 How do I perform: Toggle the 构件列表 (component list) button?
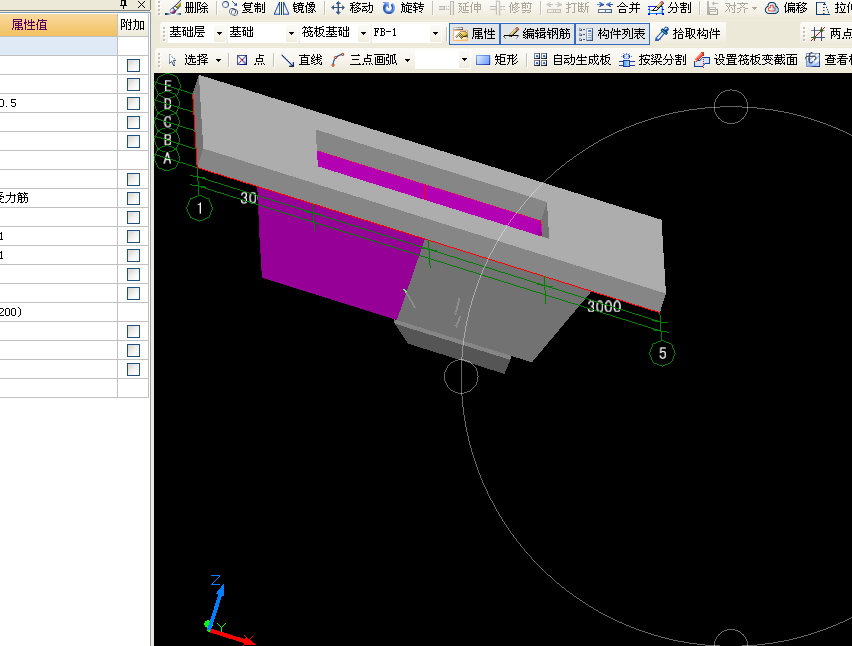coord(612,34)
